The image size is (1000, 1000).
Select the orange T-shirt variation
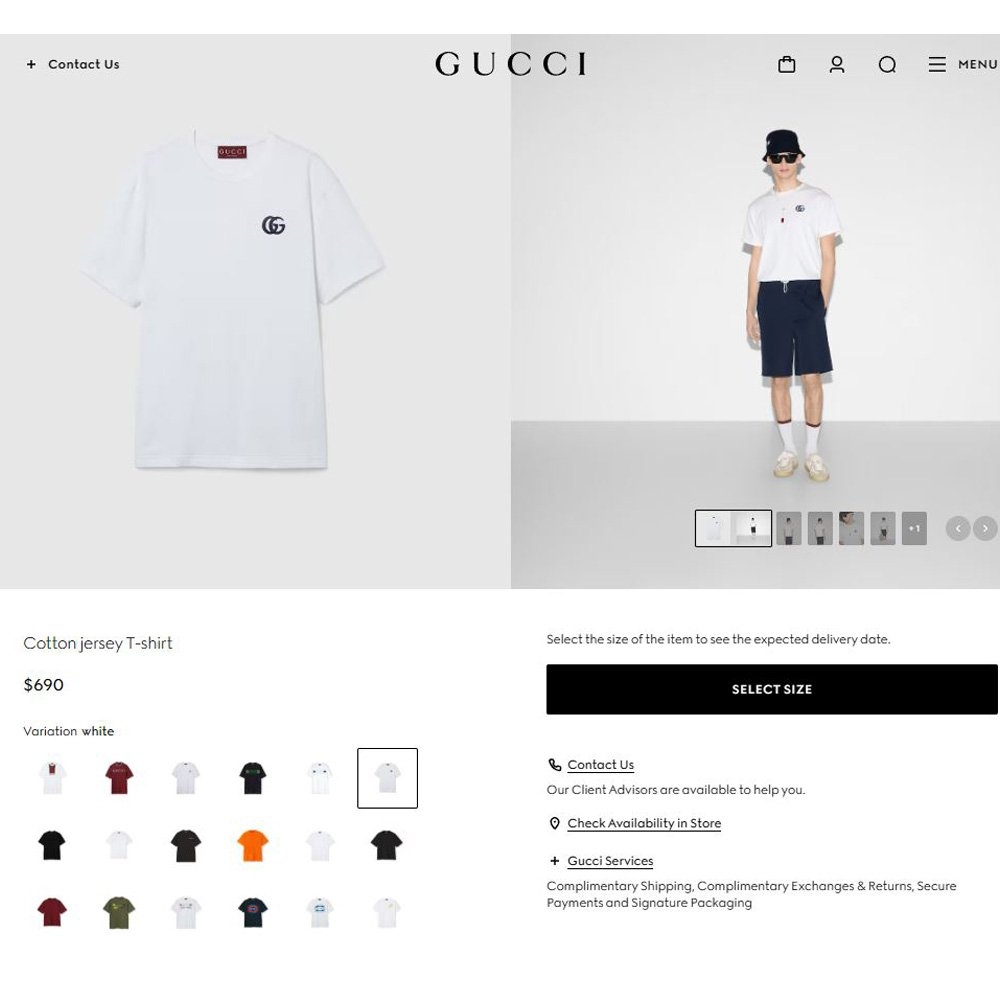253,846
